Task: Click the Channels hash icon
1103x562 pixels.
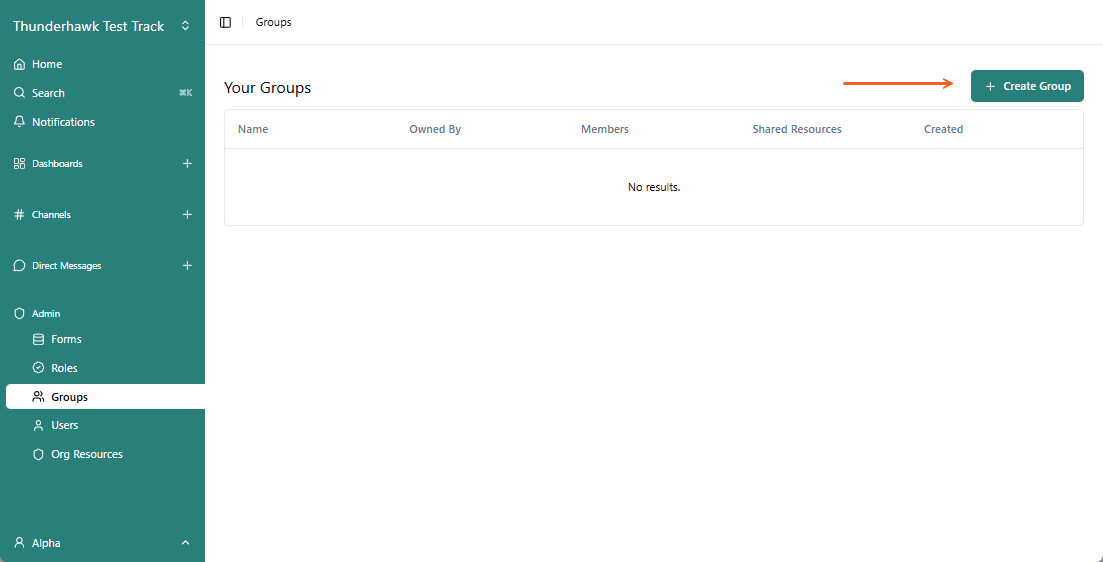Action: [x=20, y=215]
